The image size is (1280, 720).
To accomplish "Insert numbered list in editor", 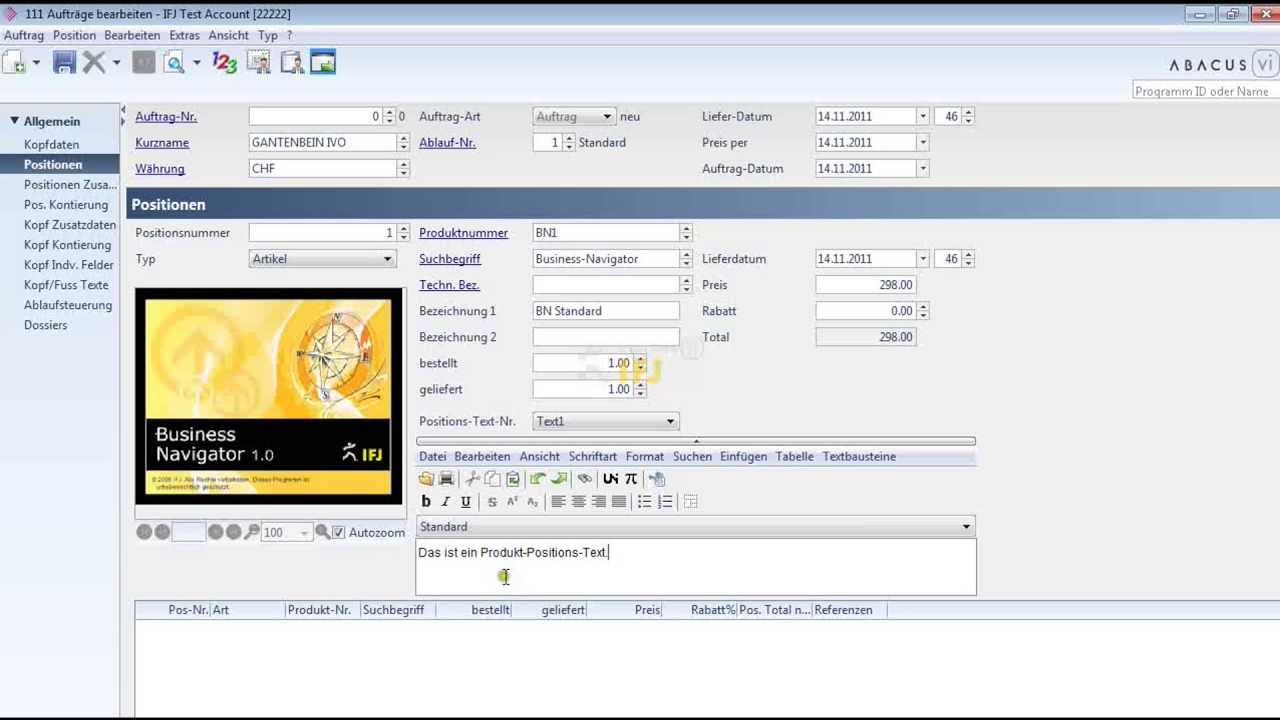I will tap(665, 502).
